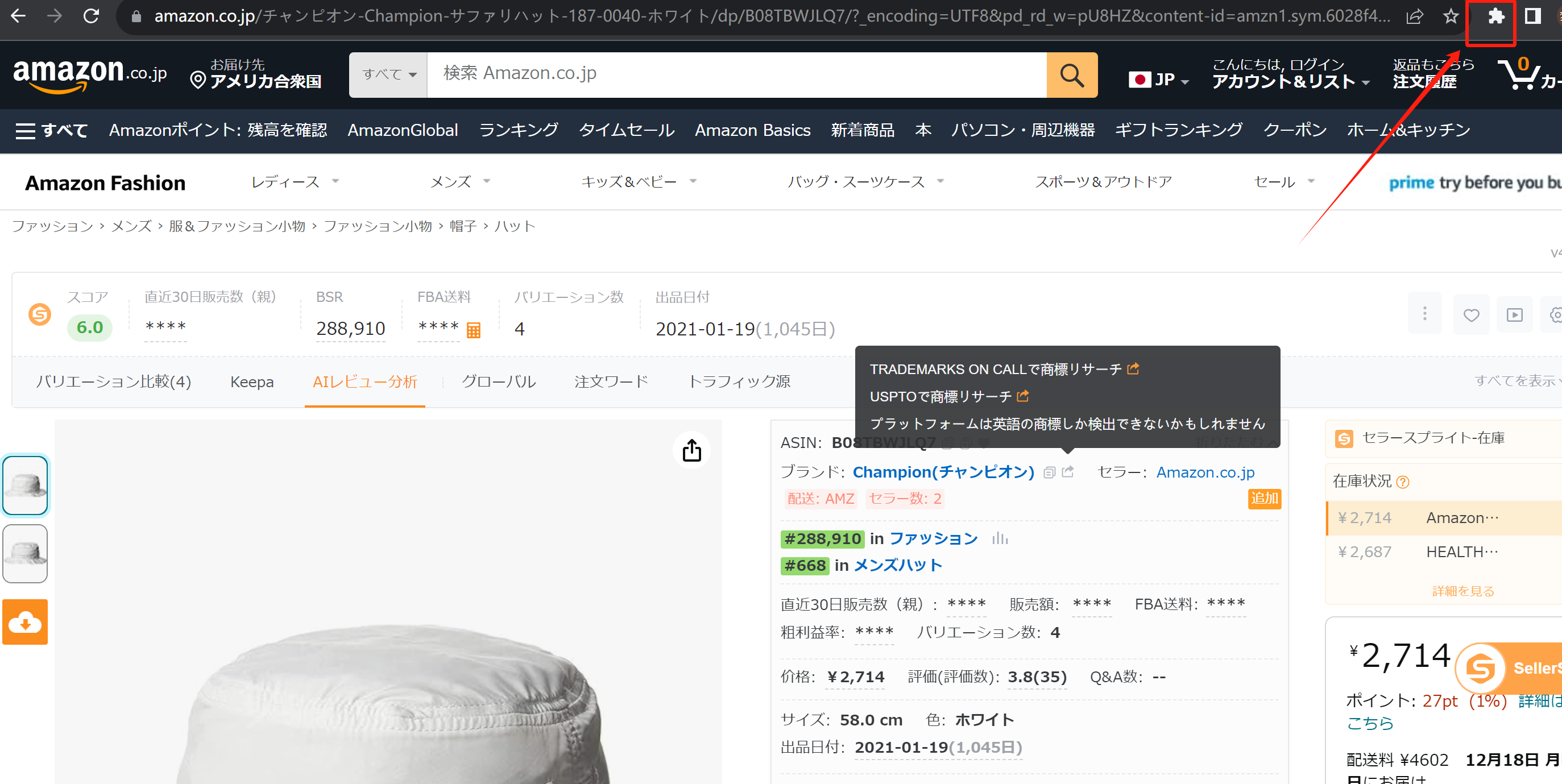Image resolution: width=1562 pixels, height=784 pixels.
Task: Click the orange 追加 button
Action: (x=1263, y=499)
